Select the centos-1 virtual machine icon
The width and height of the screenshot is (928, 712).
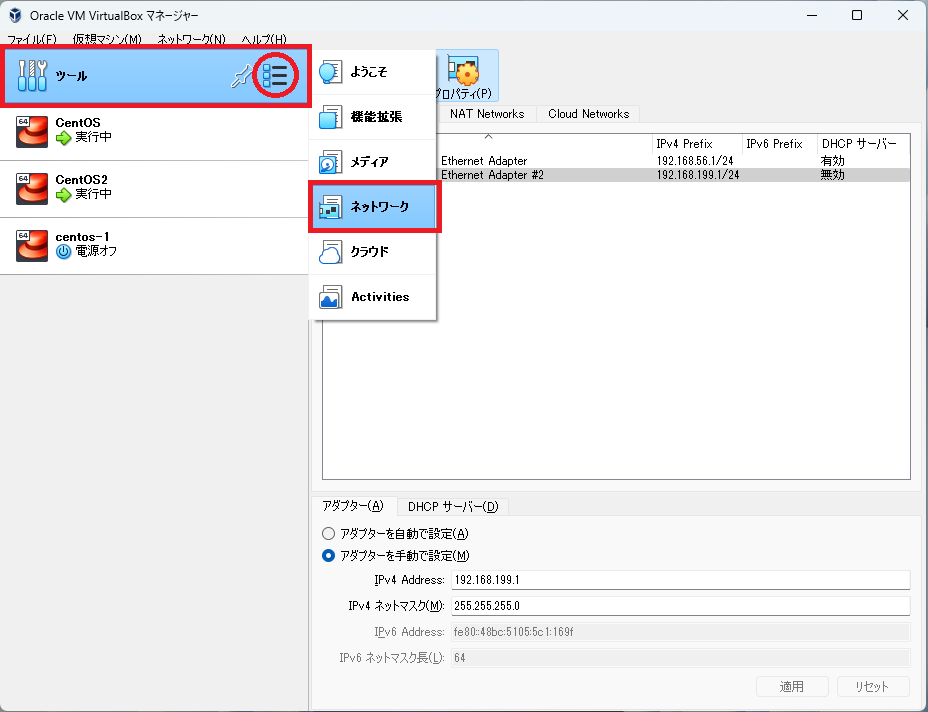point(32,246)
